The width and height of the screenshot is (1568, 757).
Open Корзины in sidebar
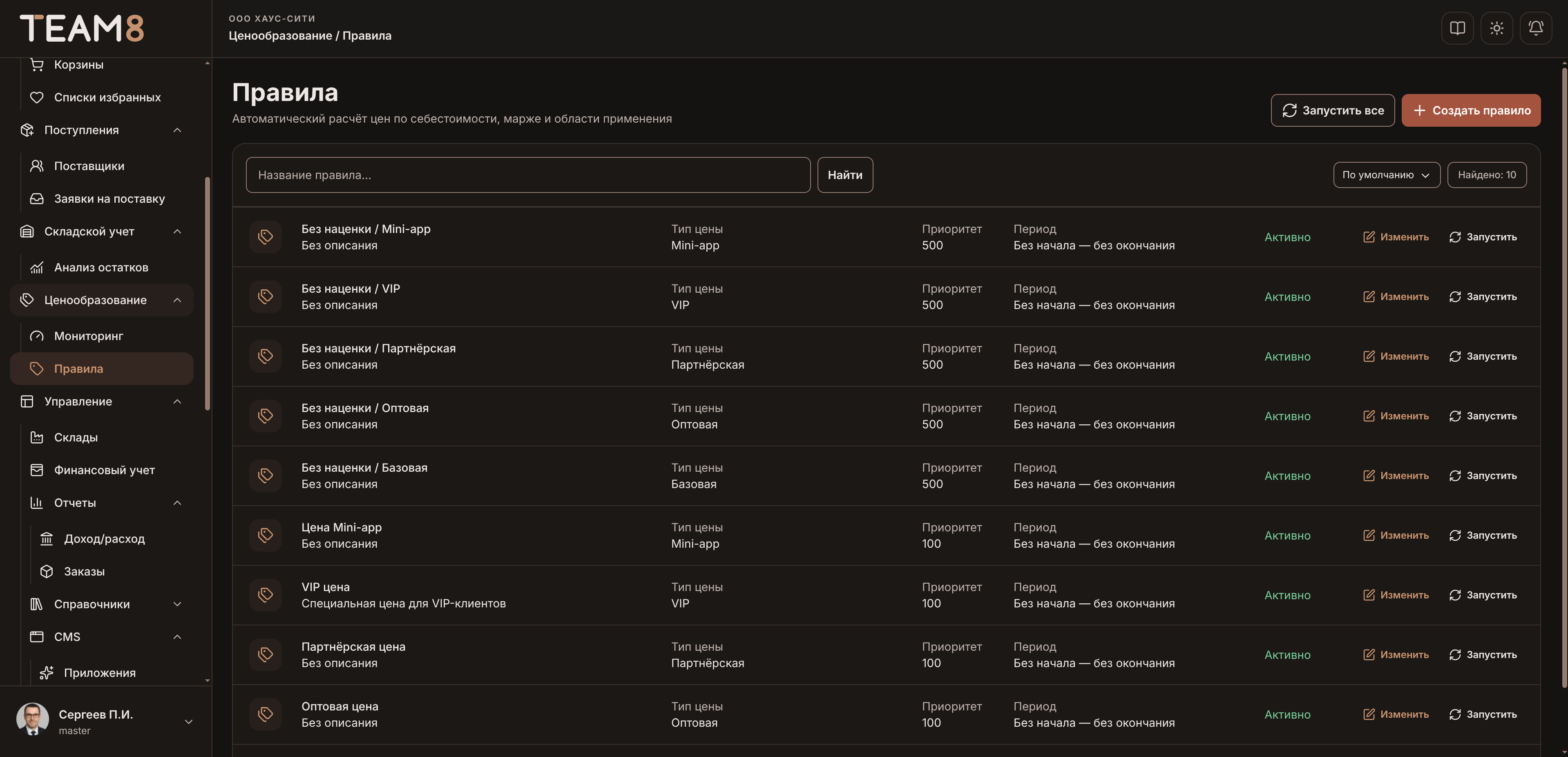tap(78, 65)
